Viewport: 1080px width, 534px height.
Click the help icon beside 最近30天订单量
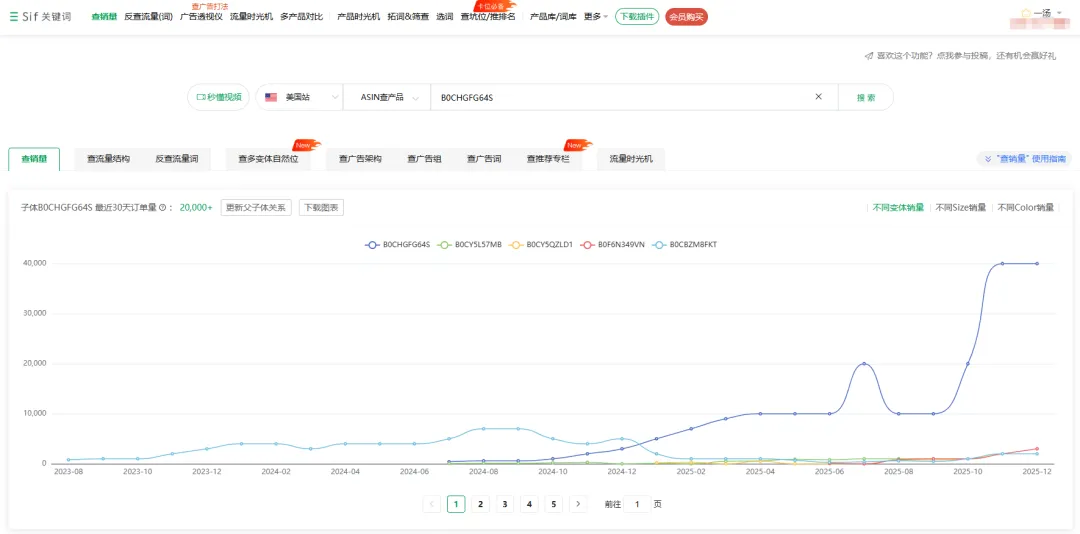click(x=167, y=208)
